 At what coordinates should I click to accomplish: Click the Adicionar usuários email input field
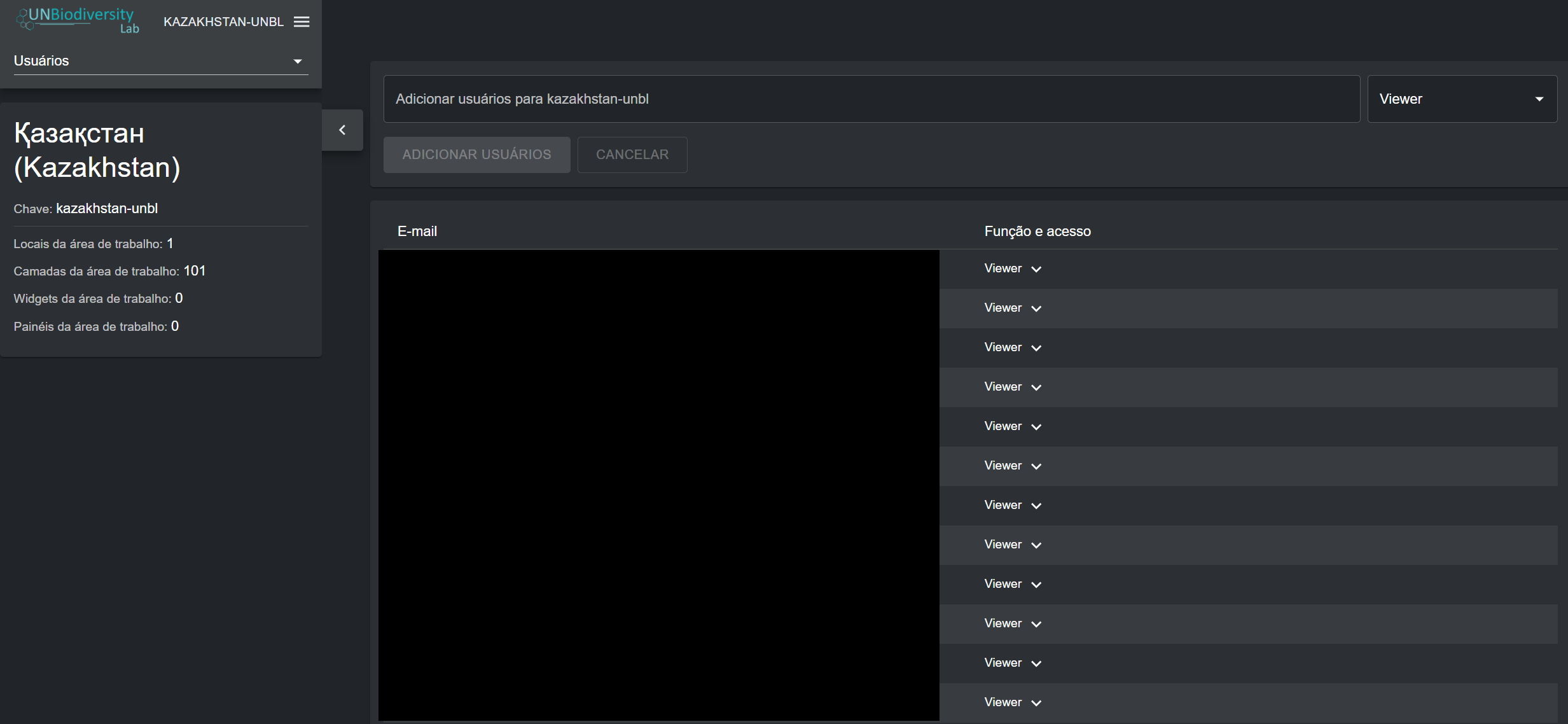tap(871, 99)
